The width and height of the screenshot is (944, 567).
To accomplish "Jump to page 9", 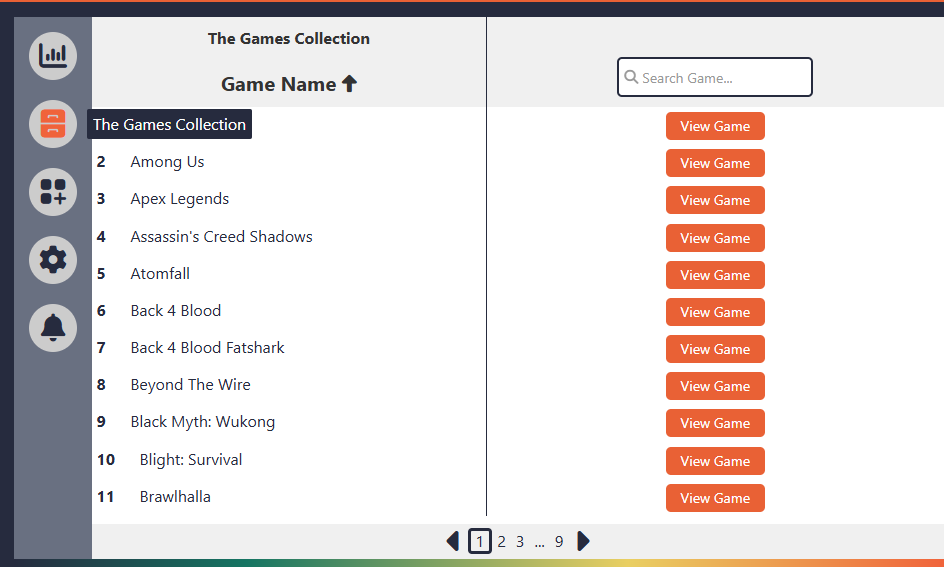I will (559, 542).
